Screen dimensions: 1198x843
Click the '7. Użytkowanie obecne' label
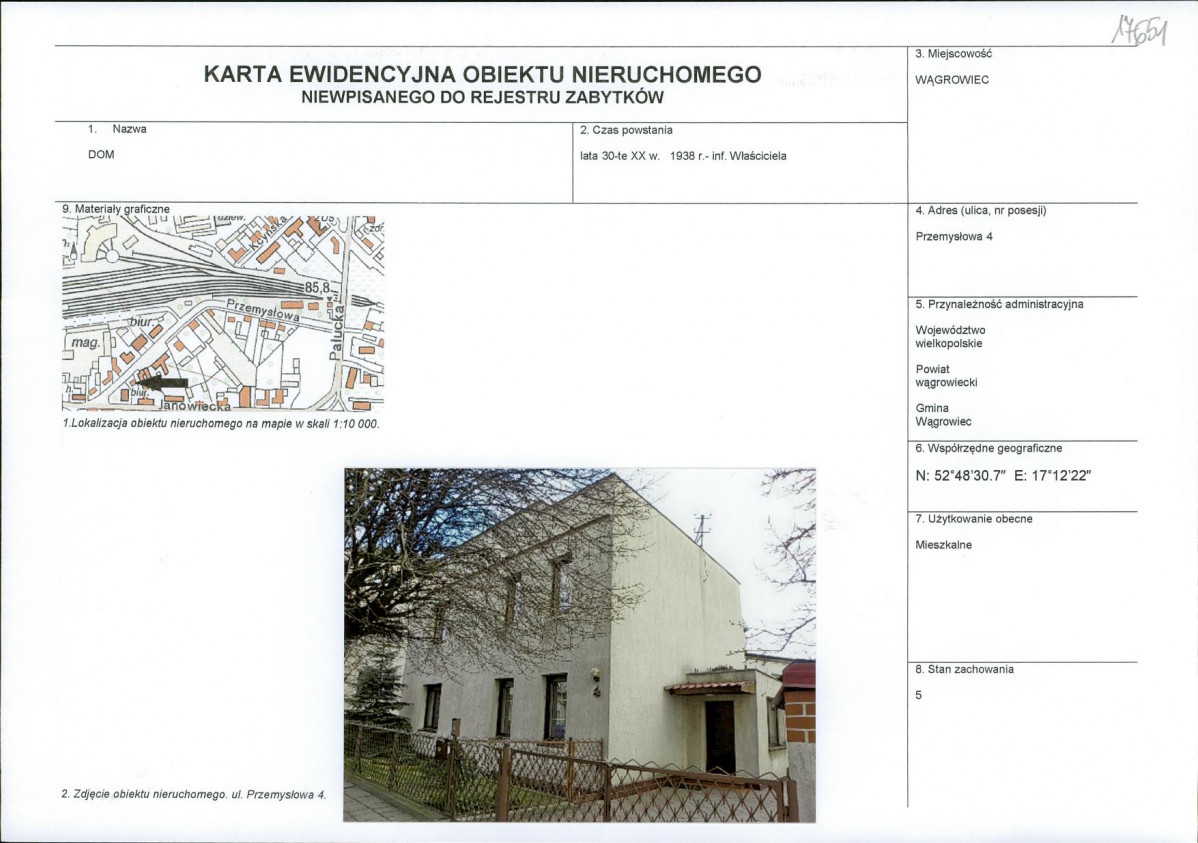[x=973, y=519]
